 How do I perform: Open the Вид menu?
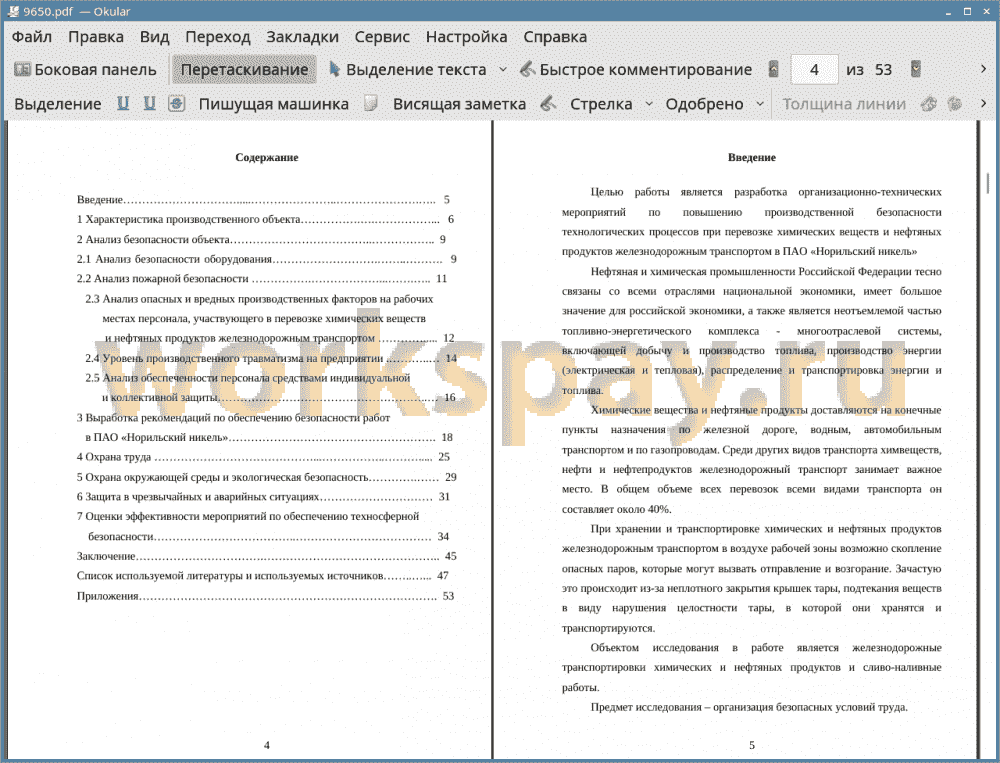tap(154, 37)
